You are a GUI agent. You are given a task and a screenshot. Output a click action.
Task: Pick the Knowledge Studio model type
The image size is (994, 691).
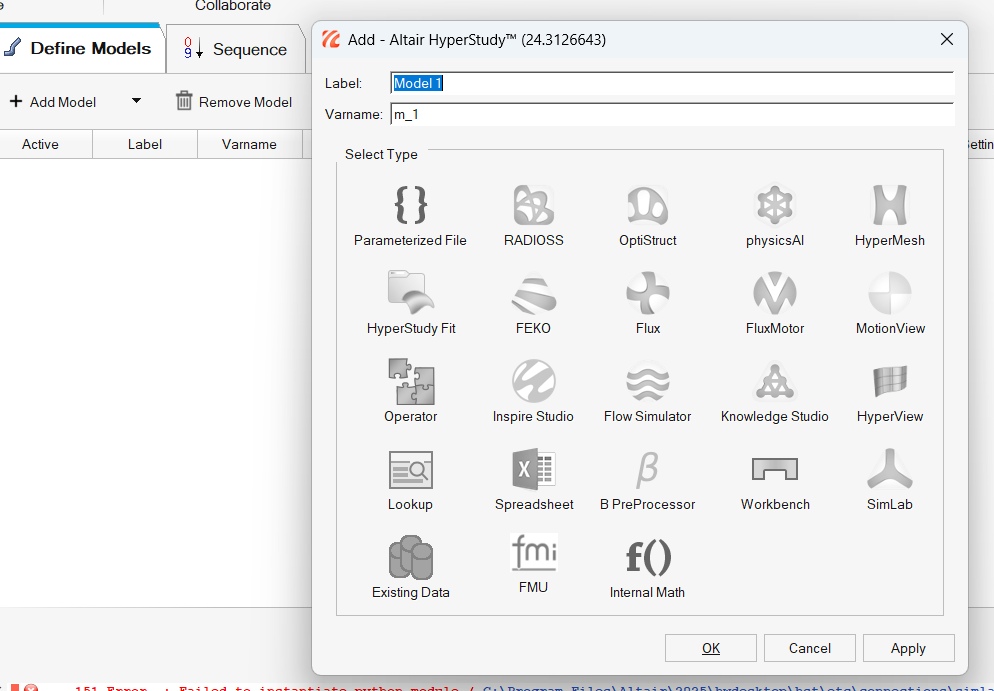click(775, 391)
